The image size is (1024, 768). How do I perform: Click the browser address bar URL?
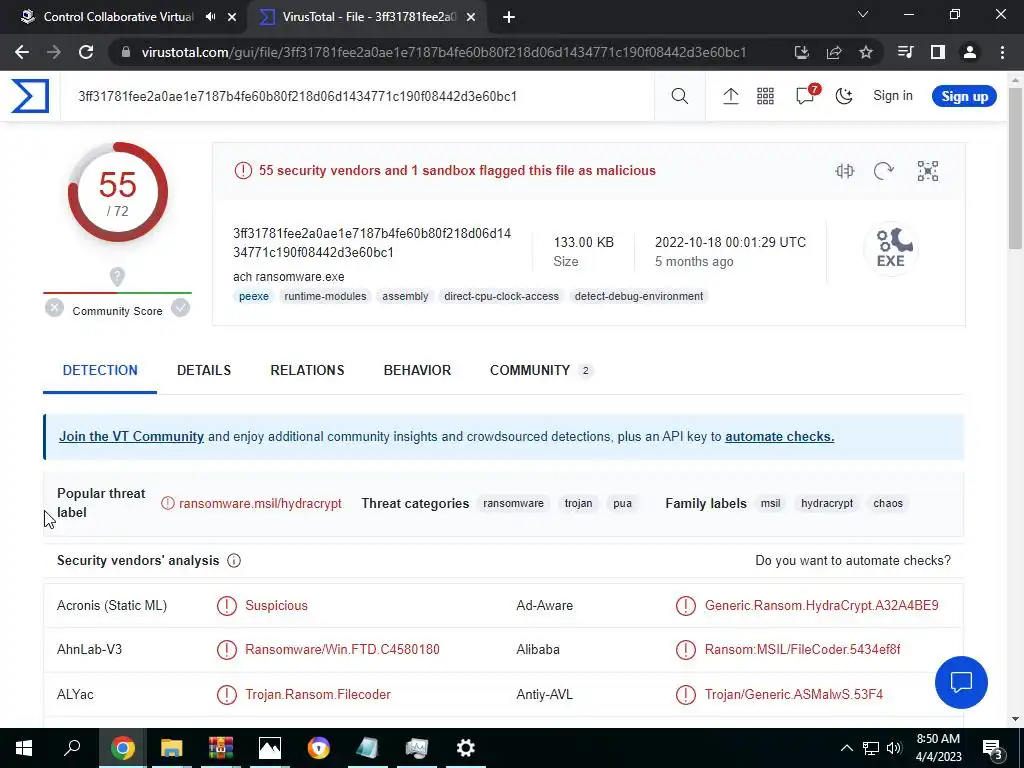tap(444, 52)
